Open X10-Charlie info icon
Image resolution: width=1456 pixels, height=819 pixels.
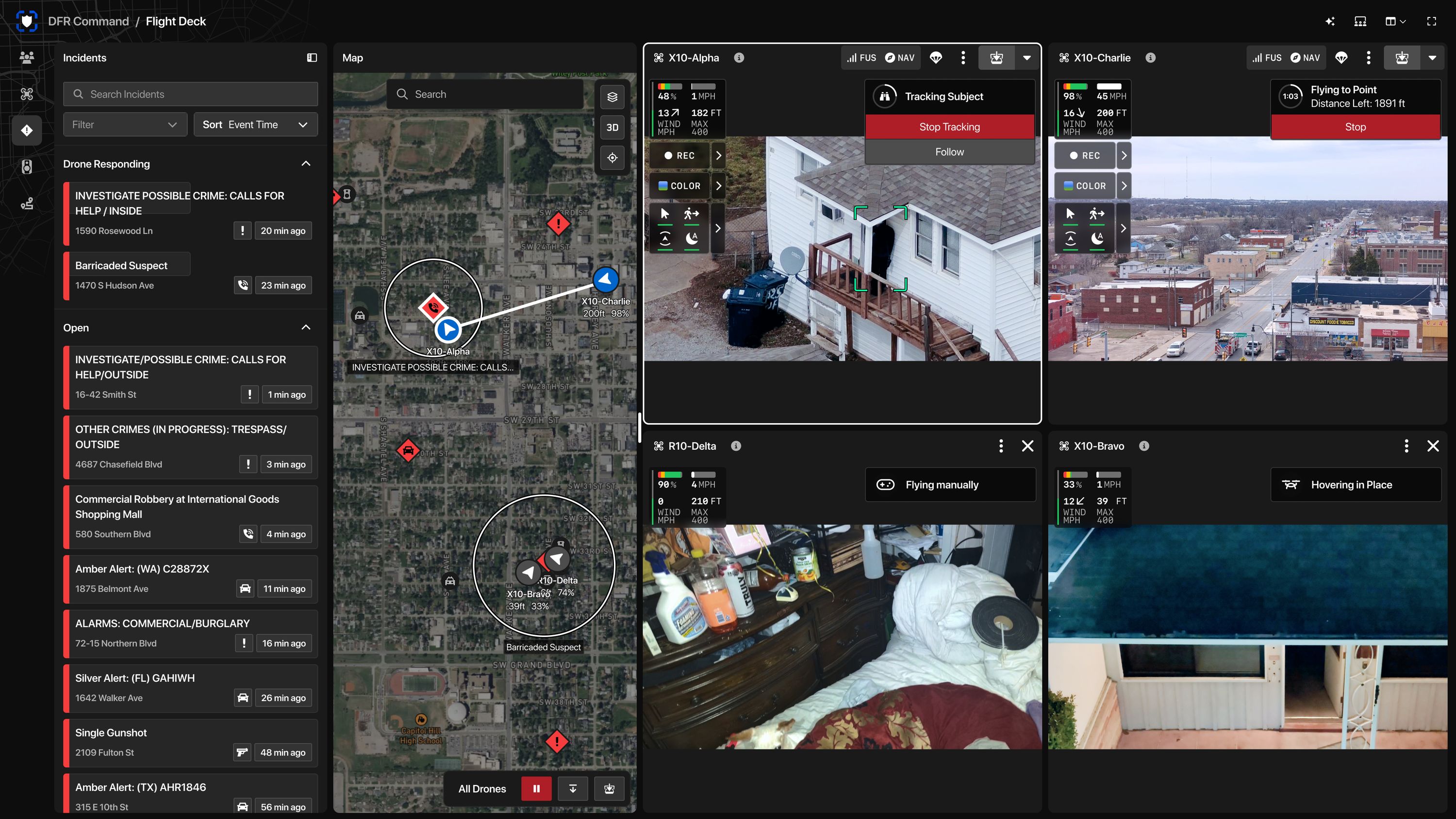[1150, 58]
